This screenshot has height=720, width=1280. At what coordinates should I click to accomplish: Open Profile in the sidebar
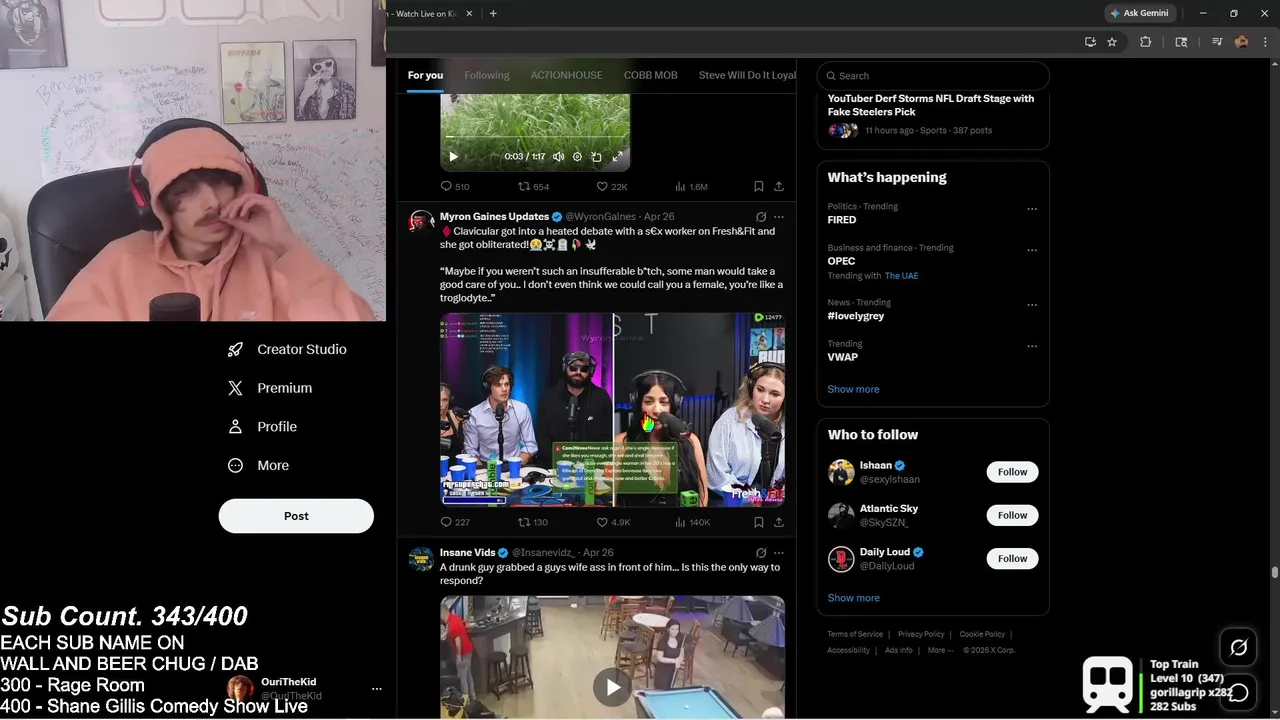(x=262, y=426)
